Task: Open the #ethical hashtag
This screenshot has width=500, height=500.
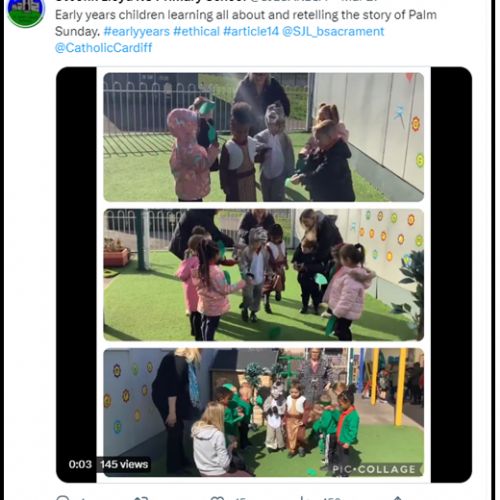Action: (196, 31)
